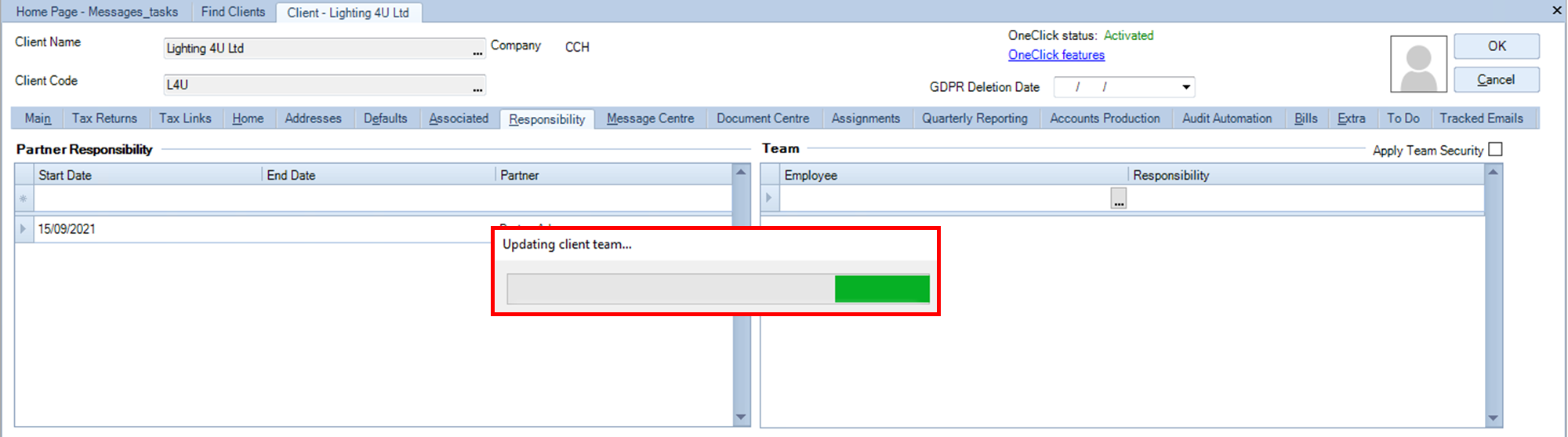Open Accounts Production tab

(x=1105, y=118)
